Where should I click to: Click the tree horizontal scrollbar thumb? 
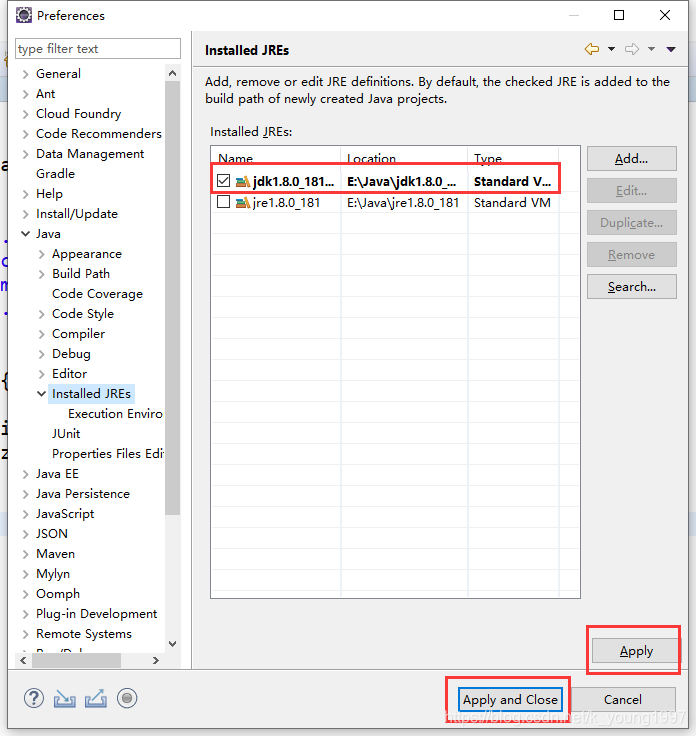point(76,660)
